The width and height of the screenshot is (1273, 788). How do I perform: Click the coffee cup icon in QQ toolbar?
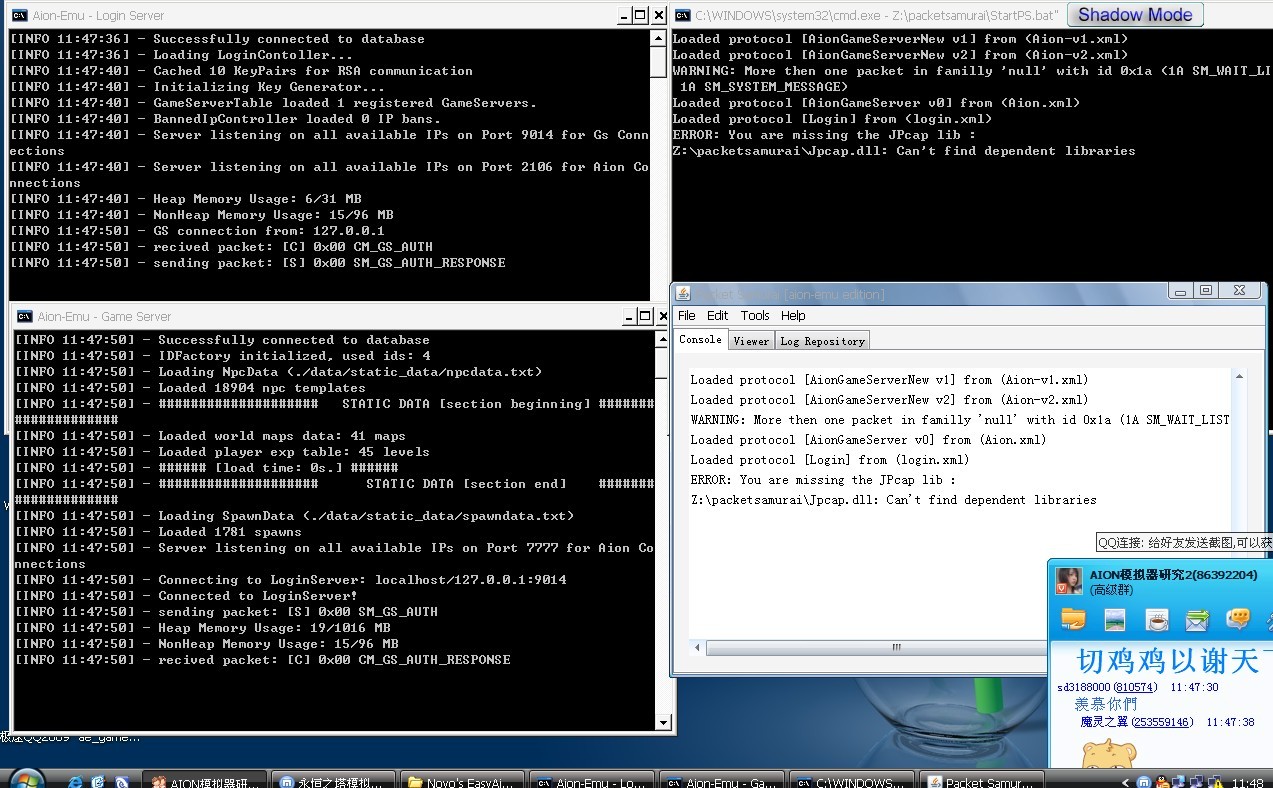point(1156,619)
